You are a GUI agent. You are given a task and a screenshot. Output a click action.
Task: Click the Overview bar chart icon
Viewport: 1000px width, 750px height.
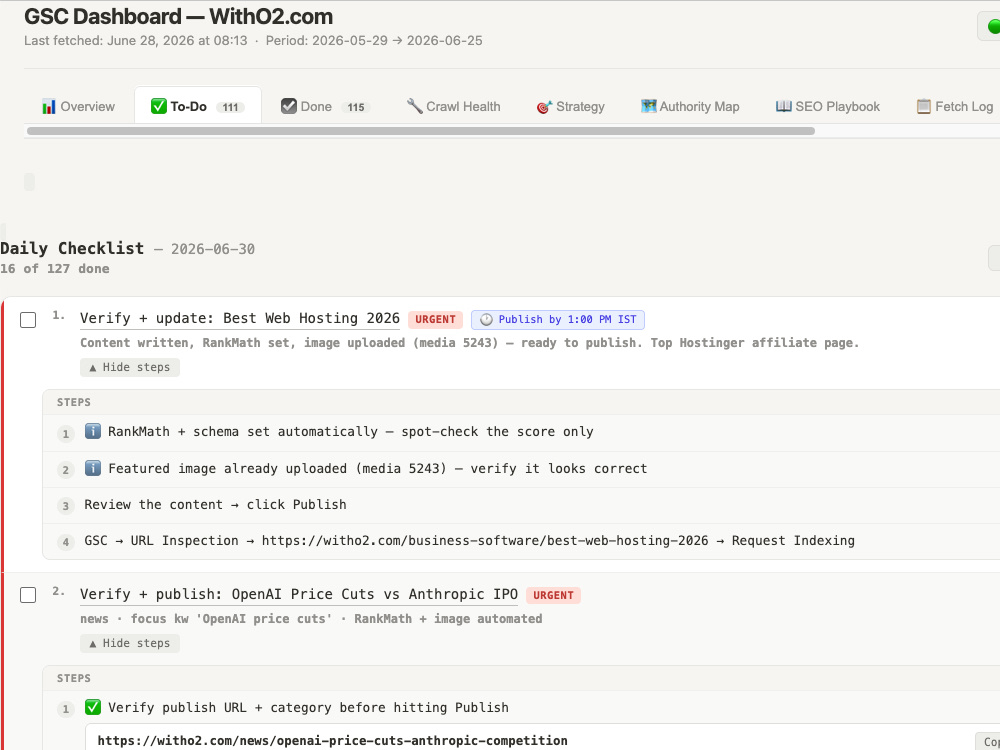click(x=48, y=107)
